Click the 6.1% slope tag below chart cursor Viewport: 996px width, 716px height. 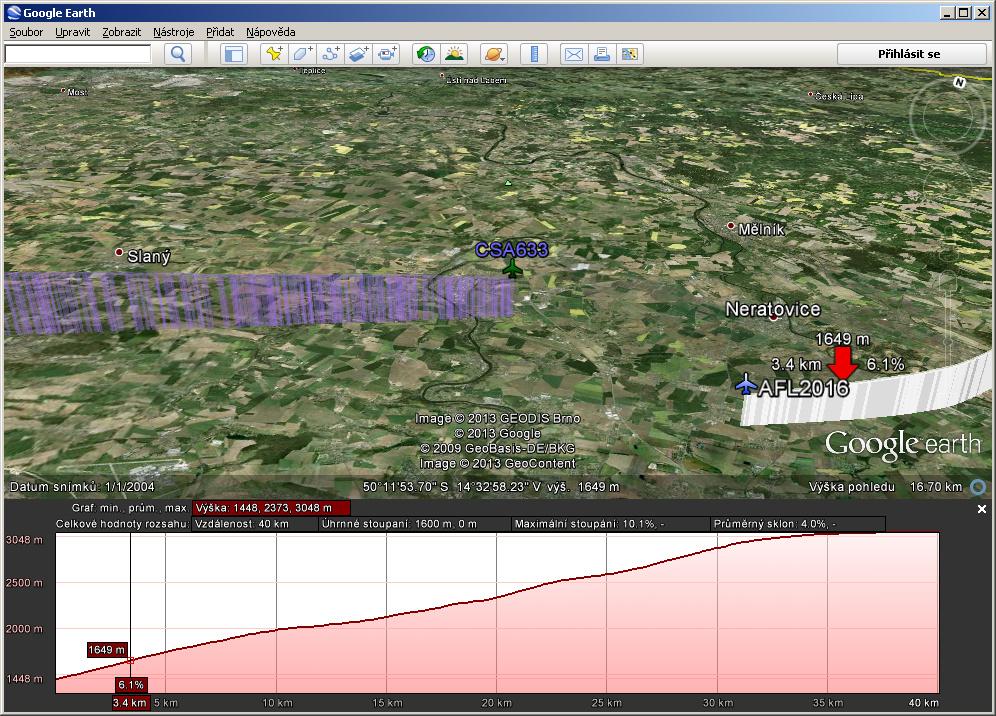(x=131, y=685)
